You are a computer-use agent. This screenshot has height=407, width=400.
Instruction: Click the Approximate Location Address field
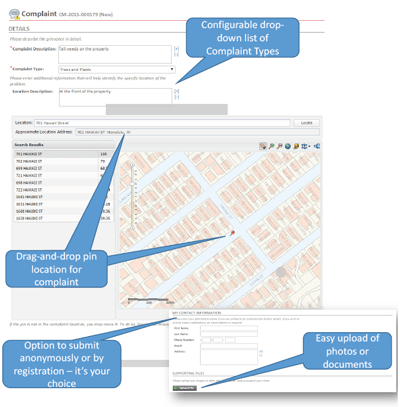[x=198, y=132]
